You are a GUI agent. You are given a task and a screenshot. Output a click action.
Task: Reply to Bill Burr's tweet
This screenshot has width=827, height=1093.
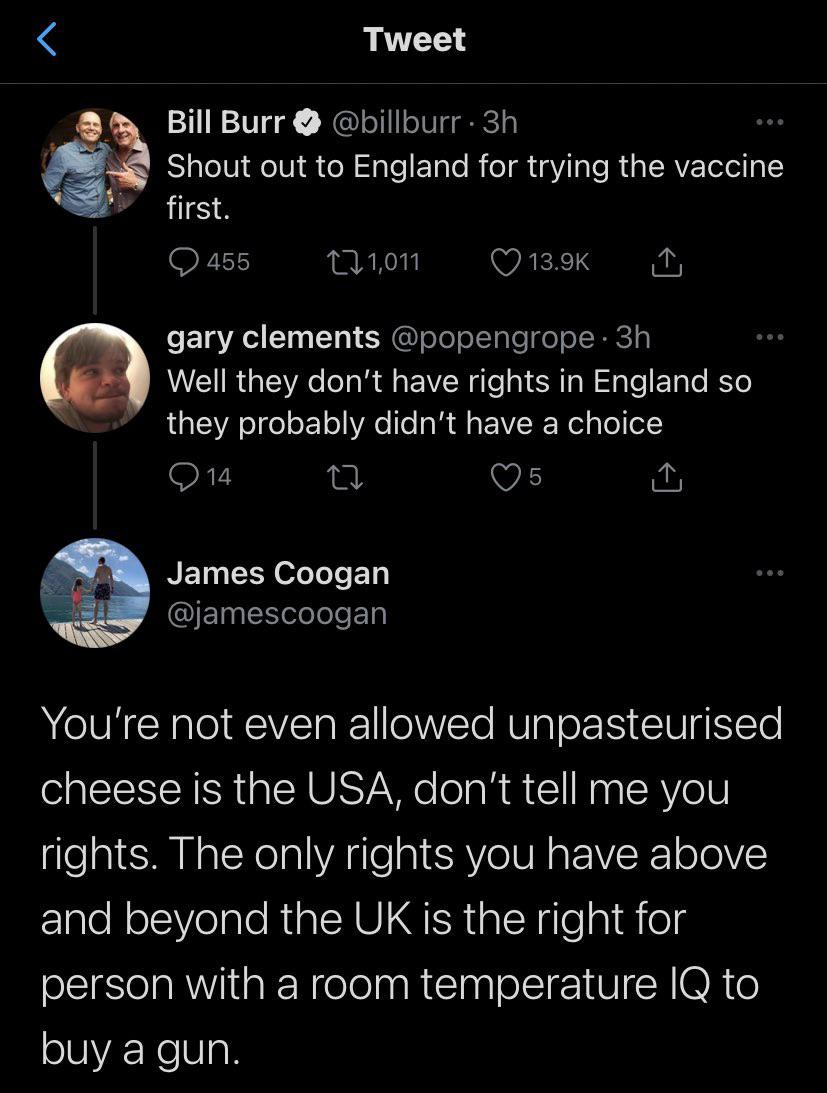click(185, 262)
